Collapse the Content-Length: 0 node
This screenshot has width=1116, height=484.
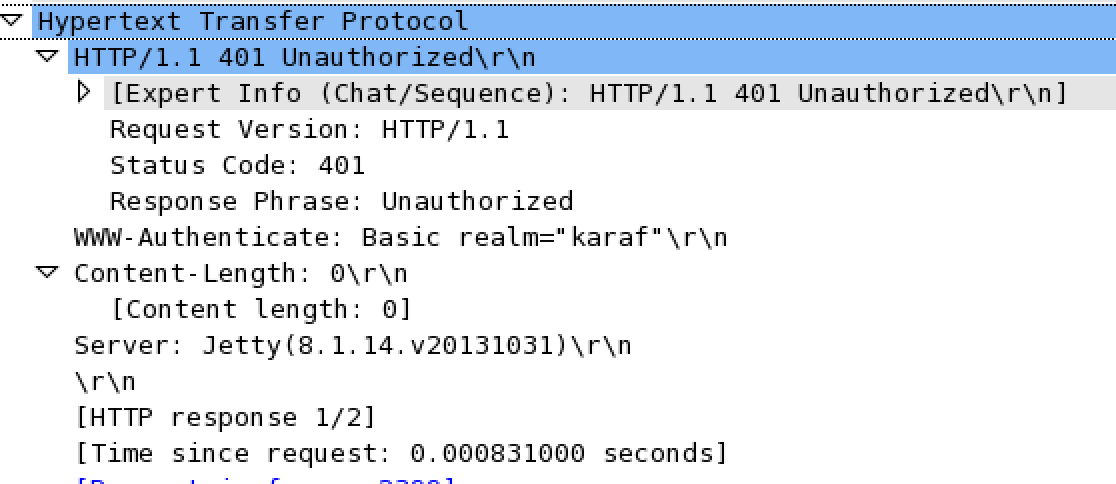point(48,272)
